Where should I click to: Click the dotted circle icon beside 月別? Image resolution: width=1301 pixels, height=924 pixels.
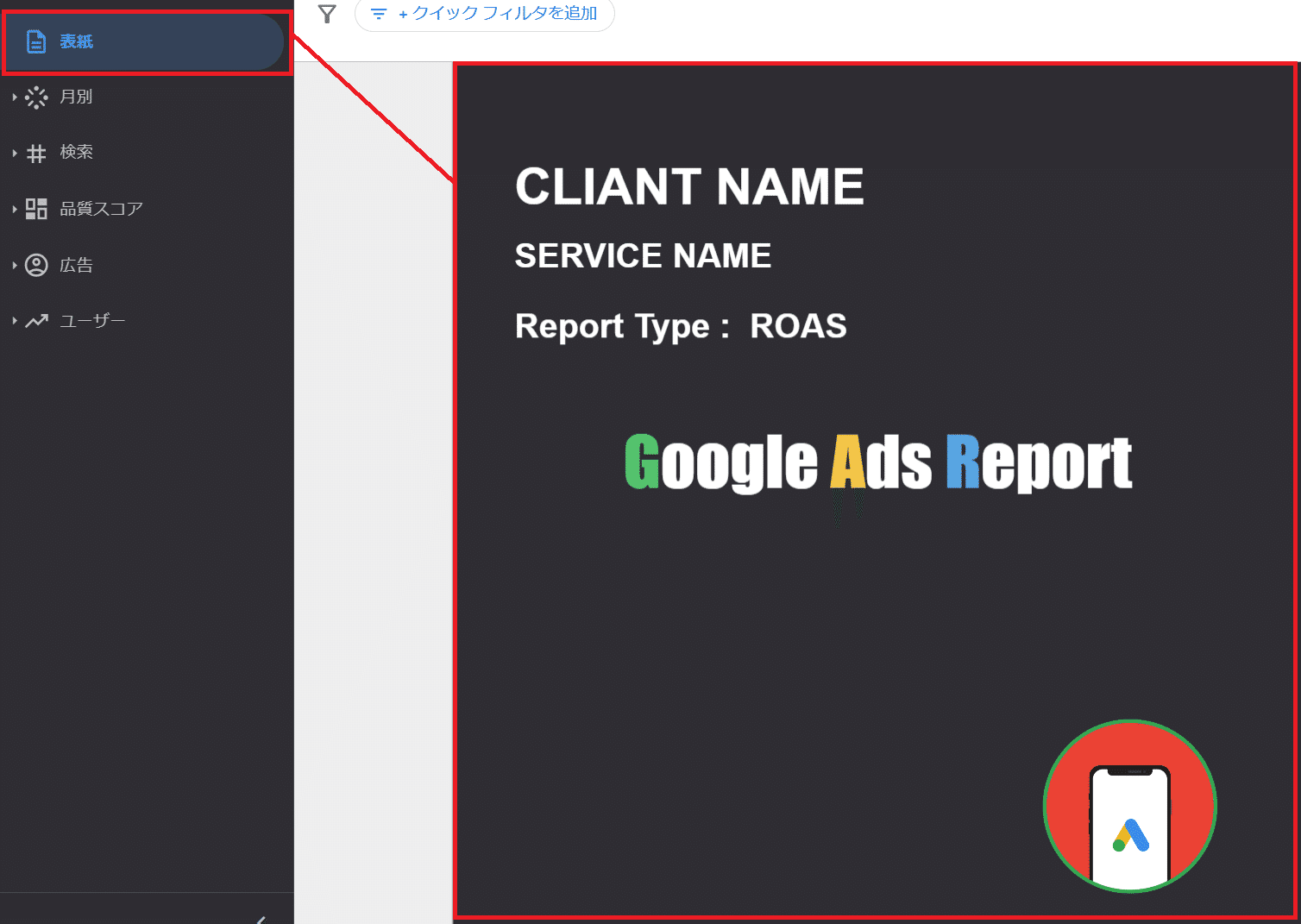coord(36,97)
